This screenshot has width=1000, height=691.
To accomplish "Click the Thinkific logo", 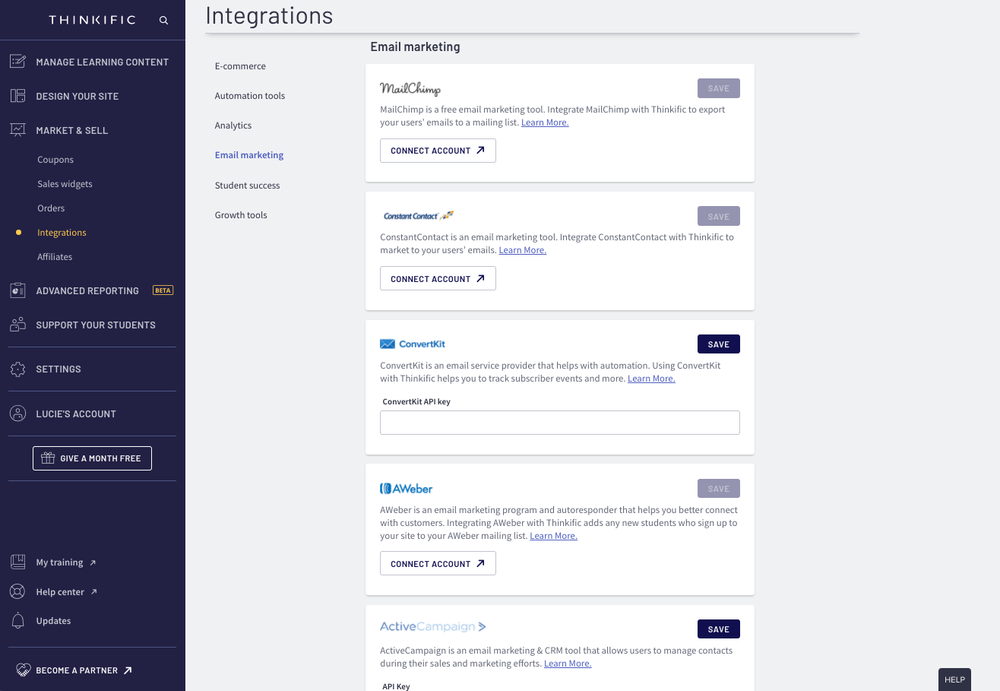I will click(x=92, y=20).
